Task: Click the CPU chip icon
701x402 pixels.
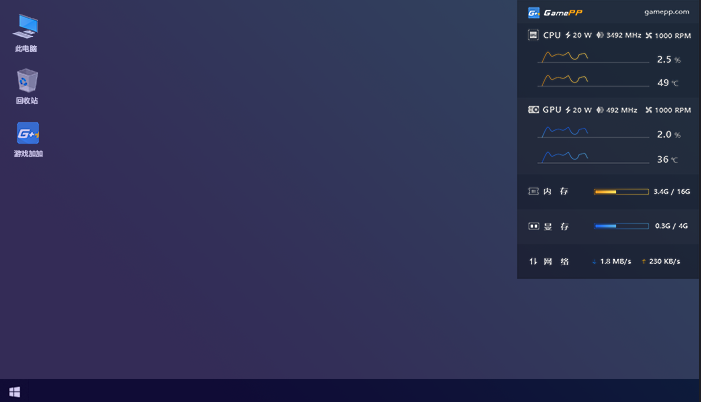Action: (534, 35)
